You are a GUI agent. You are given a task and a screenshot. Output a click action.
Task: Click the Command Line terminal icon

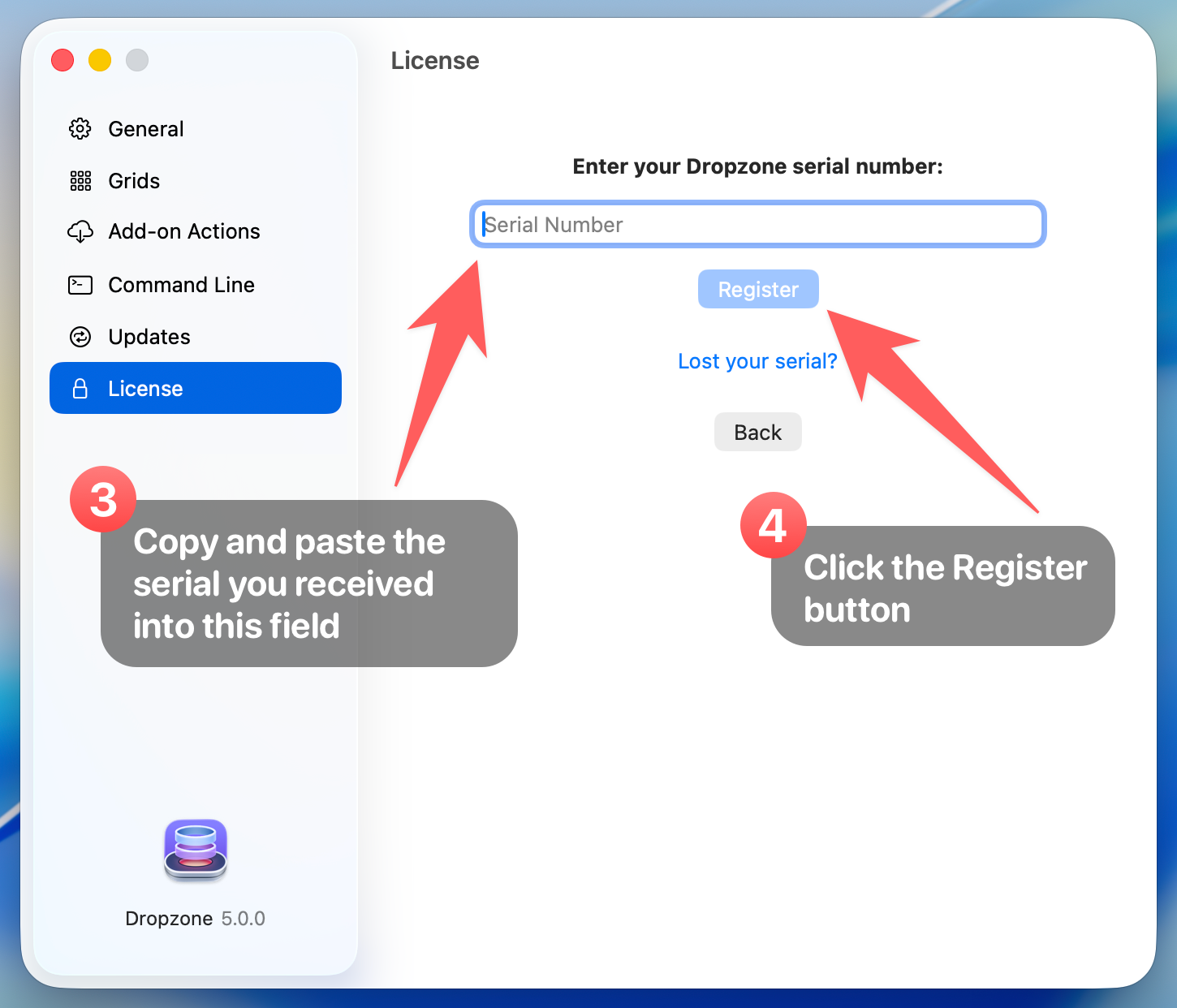pyautogui.click(x=80, y=285)
